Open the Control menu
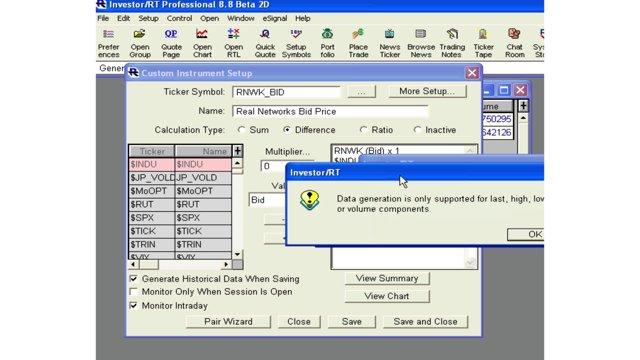Image resolution: width=640 pixels, height=360 pixels. [x=179, y=18]
